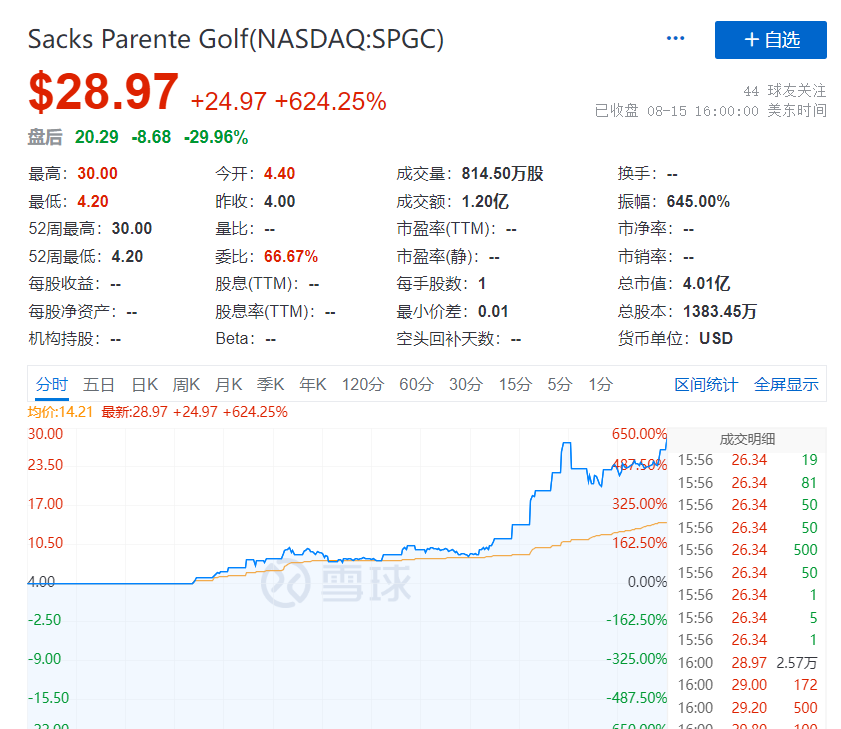The width and height of the screenshot is (841, 729).
Task: Click the 15:56 trade row with volume 5
Action: pos(747,617)
